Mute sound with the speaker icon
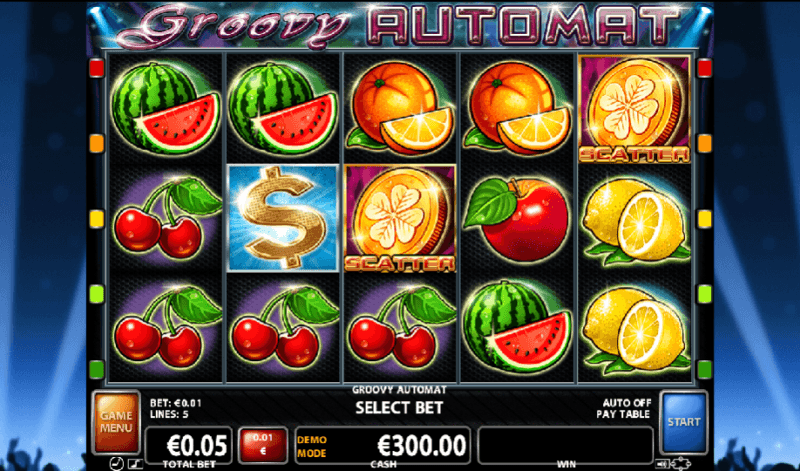This screenshot has height=471, width=800. (662, 464)
